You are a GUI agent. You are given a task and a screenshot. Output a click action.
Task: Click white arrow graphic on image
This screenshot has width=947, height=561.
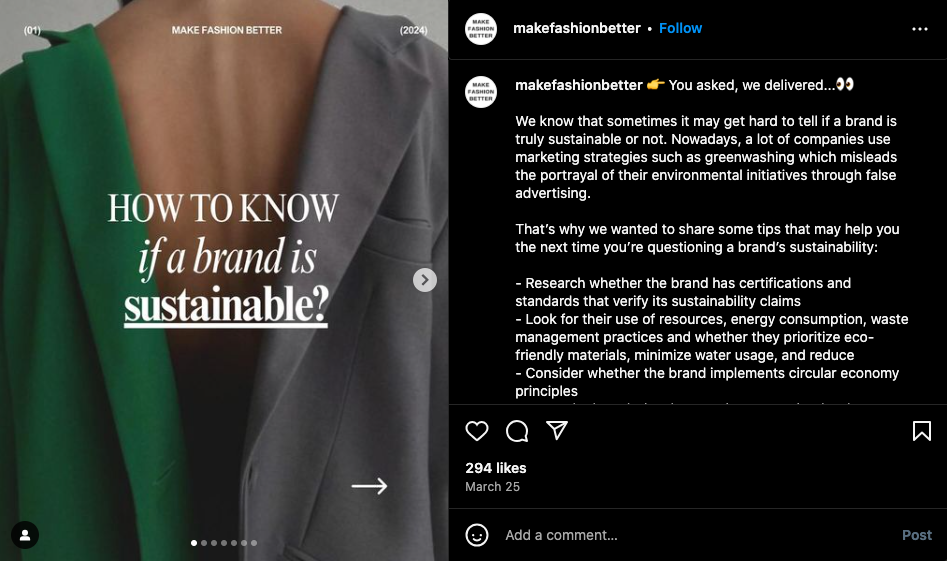coord(370,486)
